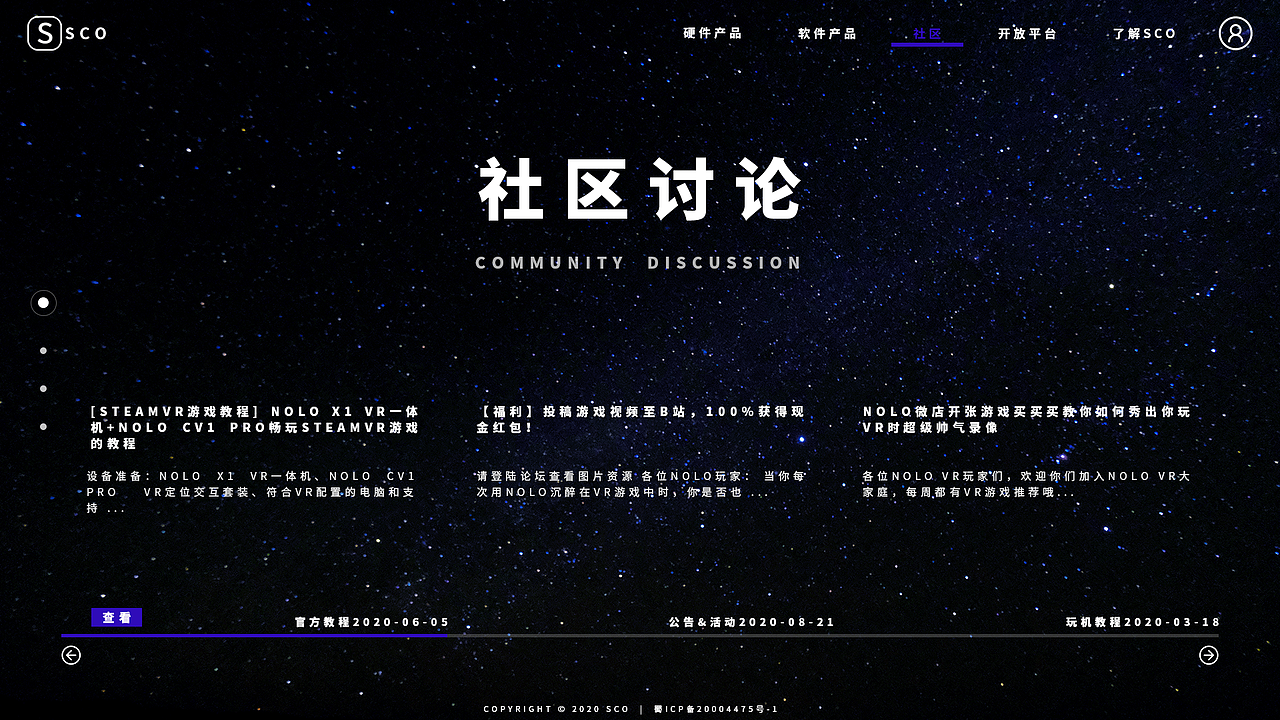Click COMMUNITY DISCUSSION subtitle
1280x720 pixels.
coord(639,263)
